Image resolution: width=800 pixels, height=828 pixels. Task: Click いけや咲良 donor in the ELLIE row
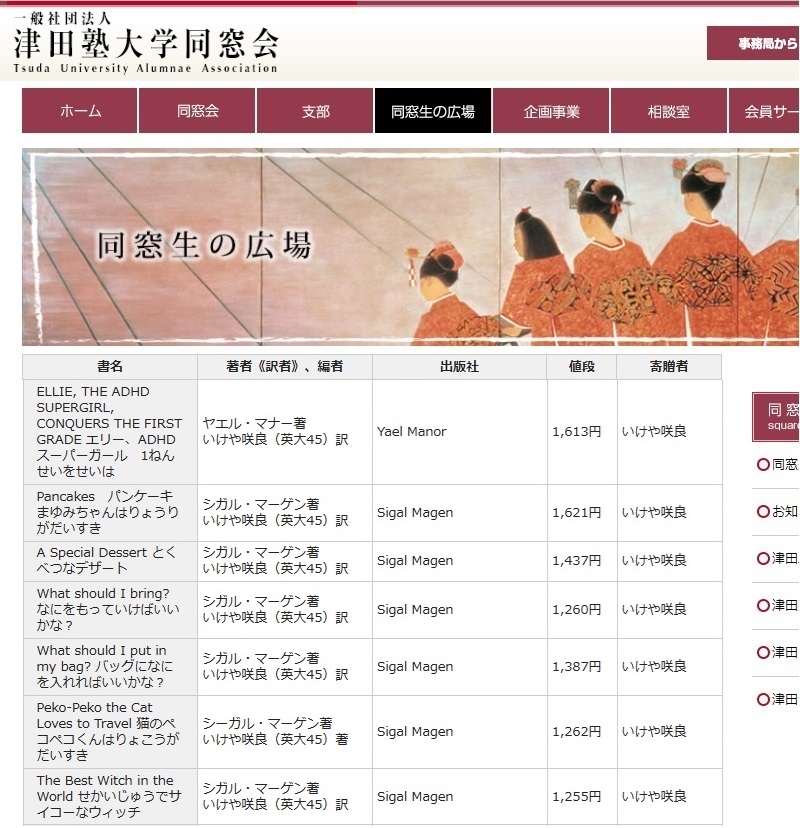669,432
